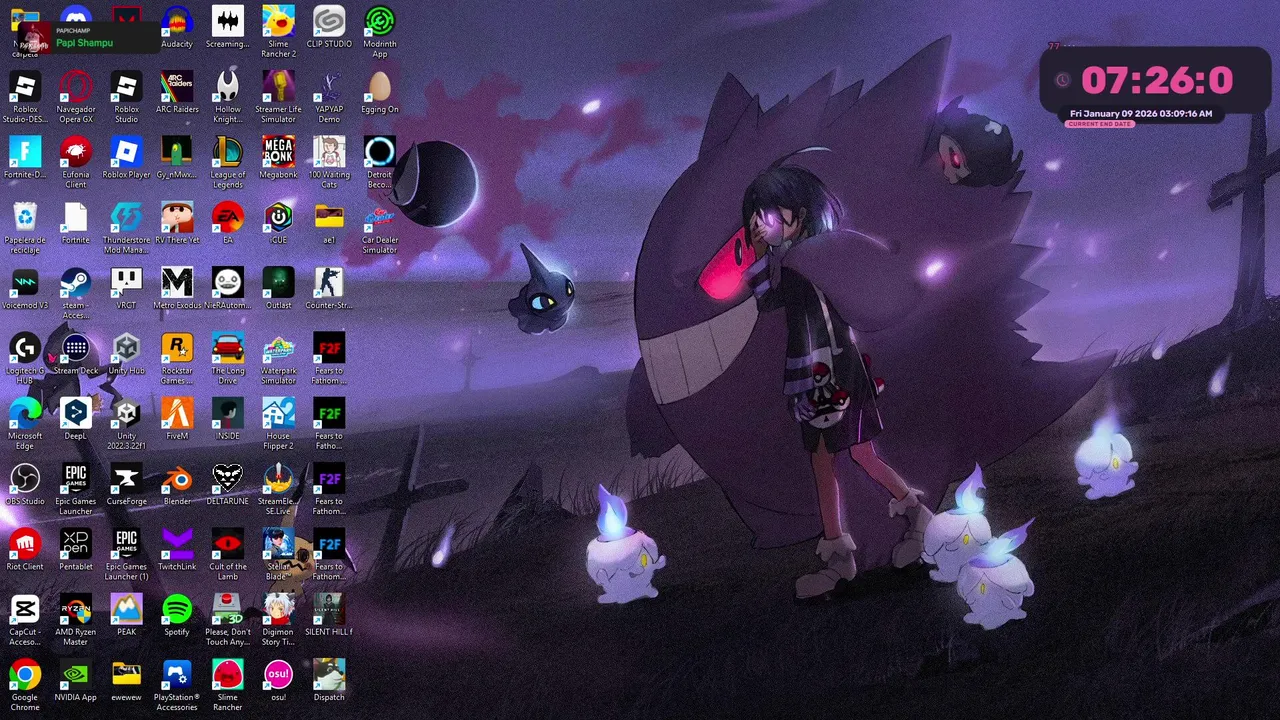Select the Dispatch game icon
The image size is (1280, 720).
[329, 674]
